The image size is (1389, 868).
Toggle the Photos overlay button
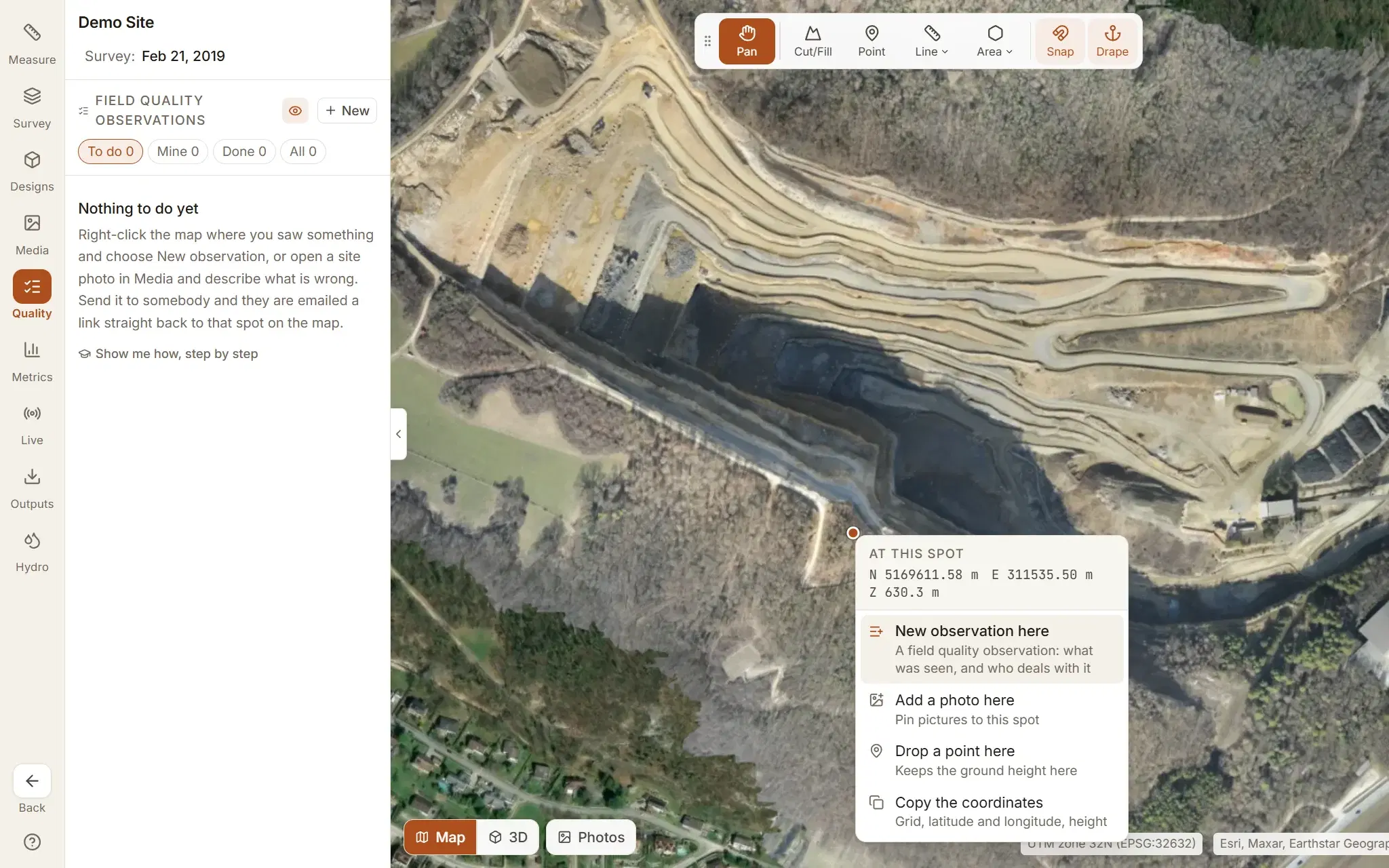(591, 837)
